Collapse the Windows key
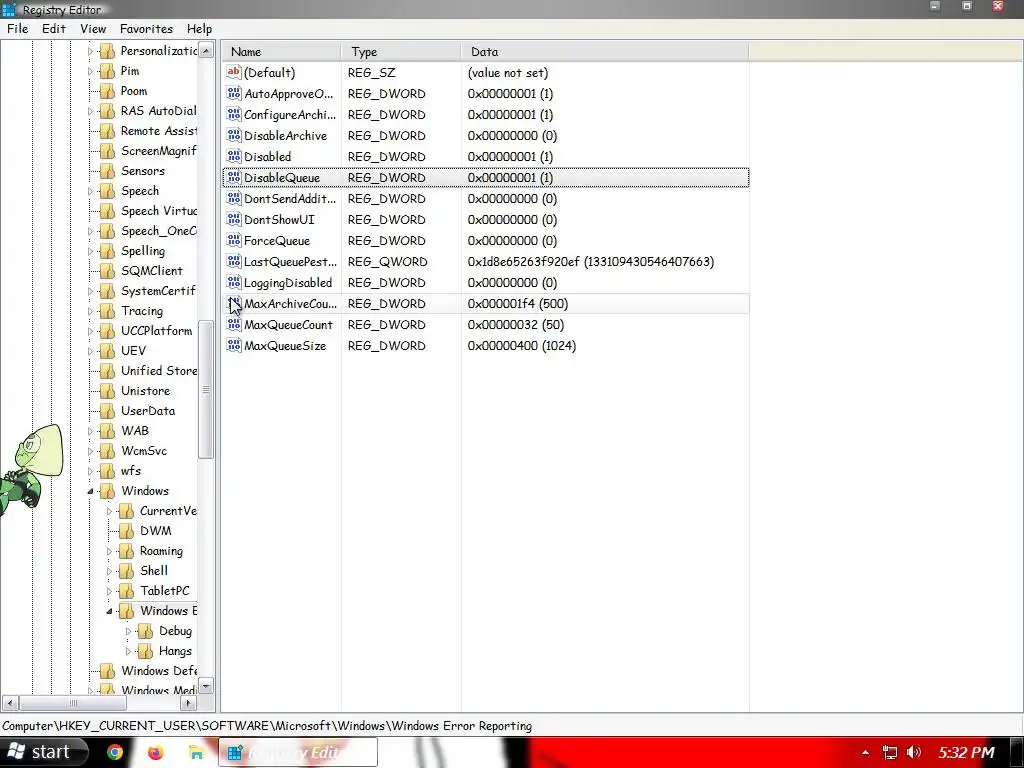1024x768 pixels. pos(90,491)
